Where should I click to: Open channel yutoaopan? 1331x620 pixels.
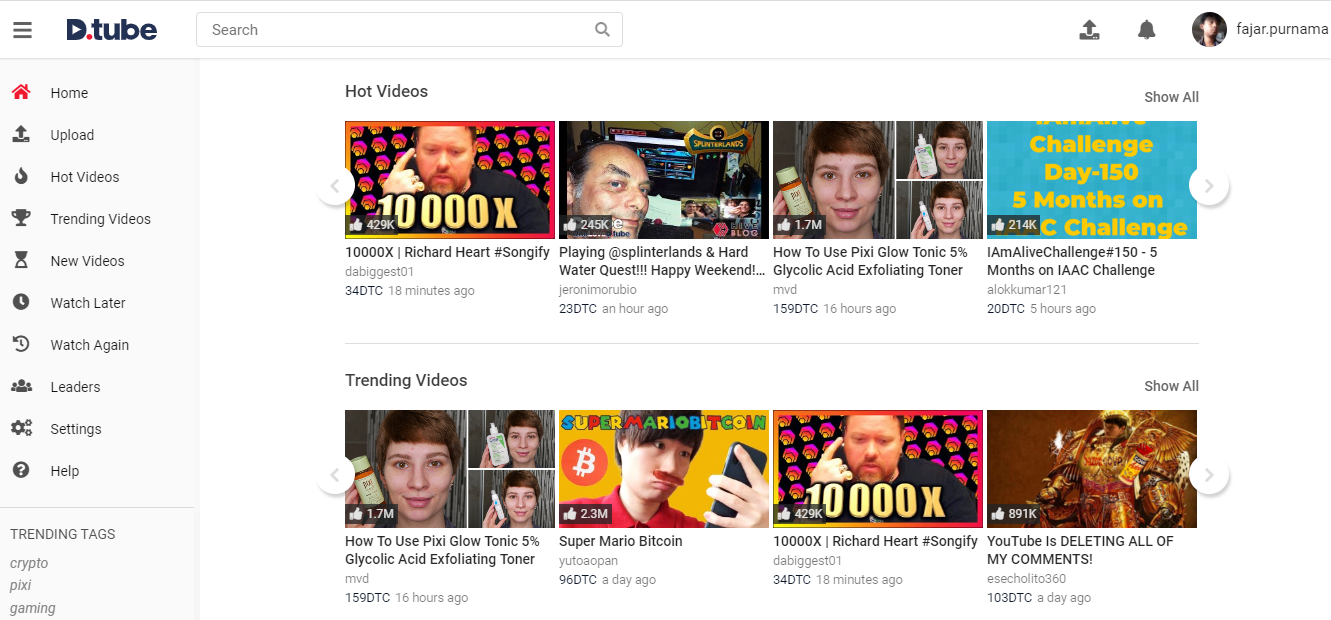coord(590,560)
